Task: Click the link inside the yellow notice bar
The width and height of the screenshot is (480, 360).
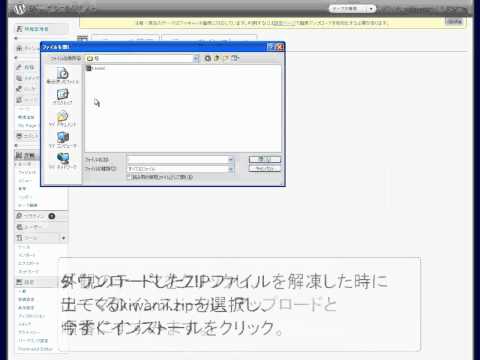Action: pos(284,23)
